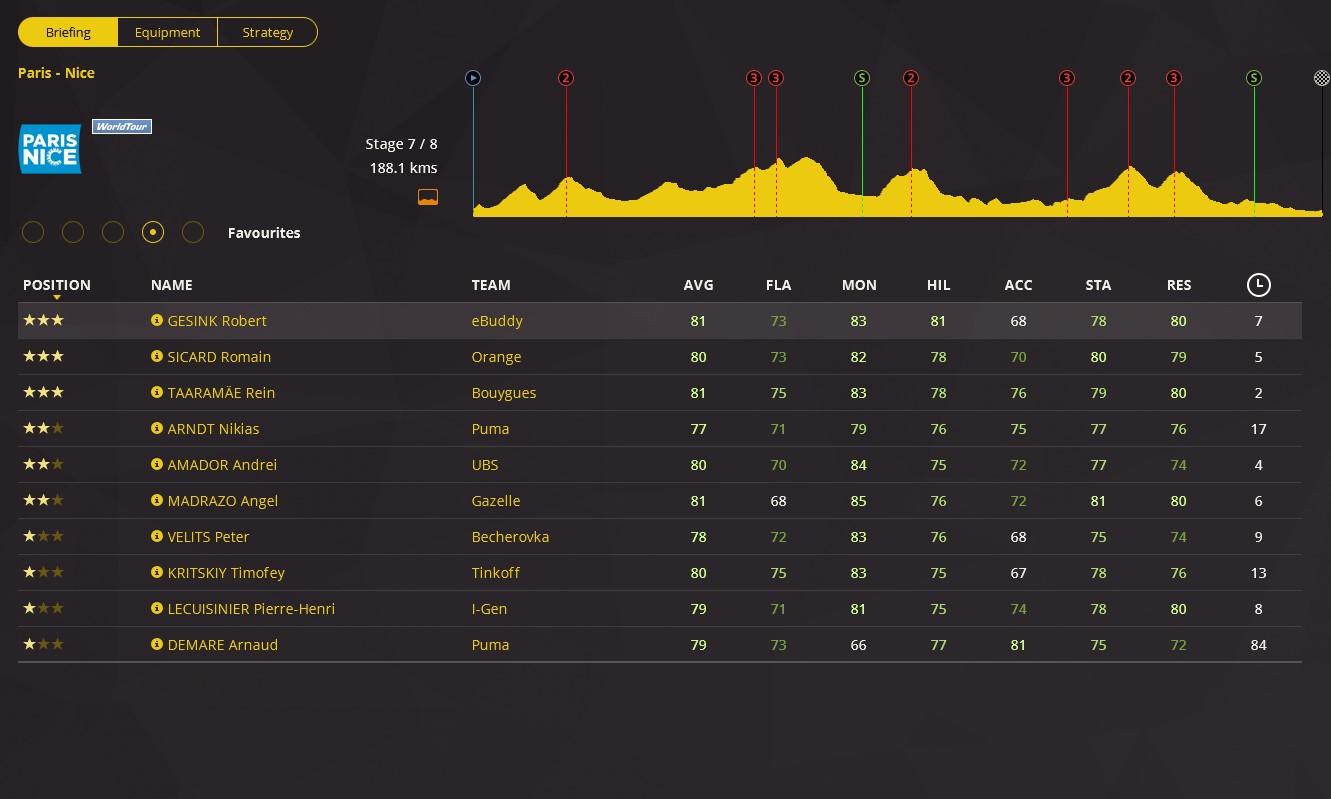
Task: Sort by FLA column header
Action: coord(778,285)
